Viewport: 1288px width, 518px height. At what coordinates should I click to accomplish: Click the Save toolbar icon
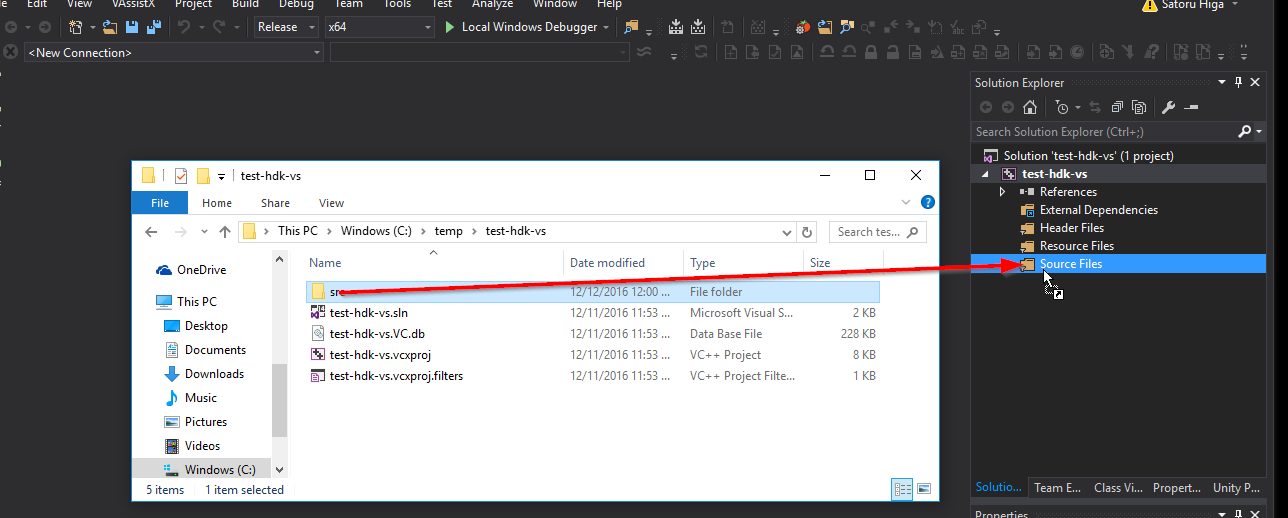click(x=131, y=27)
